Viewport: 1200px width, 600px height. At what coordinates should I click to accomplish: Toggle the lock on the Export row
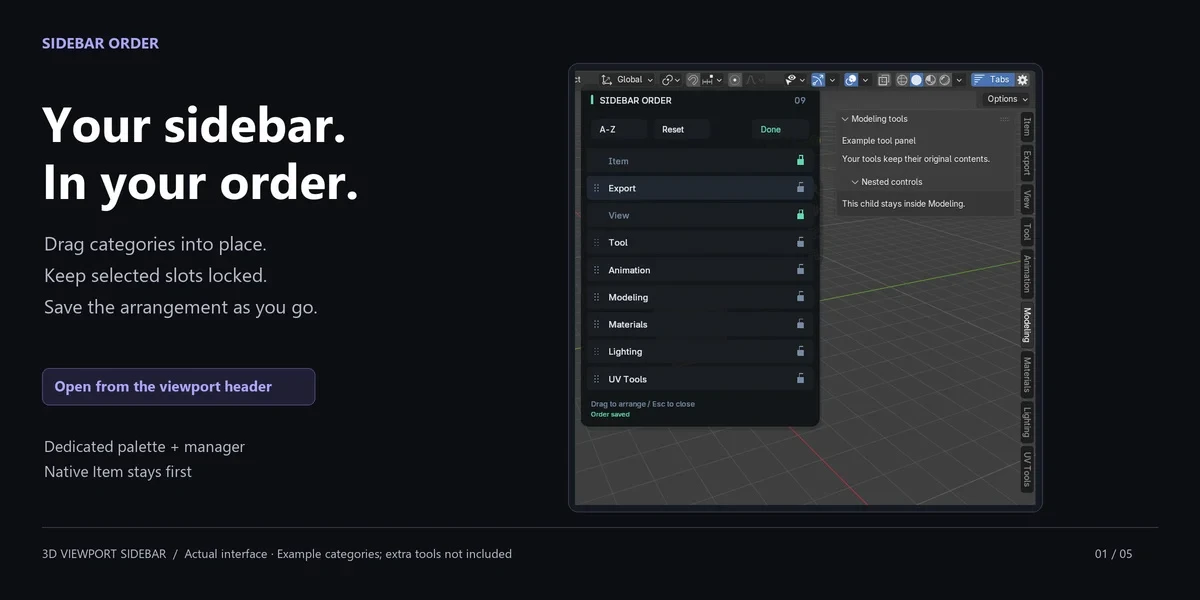click(x=800, y=187)
